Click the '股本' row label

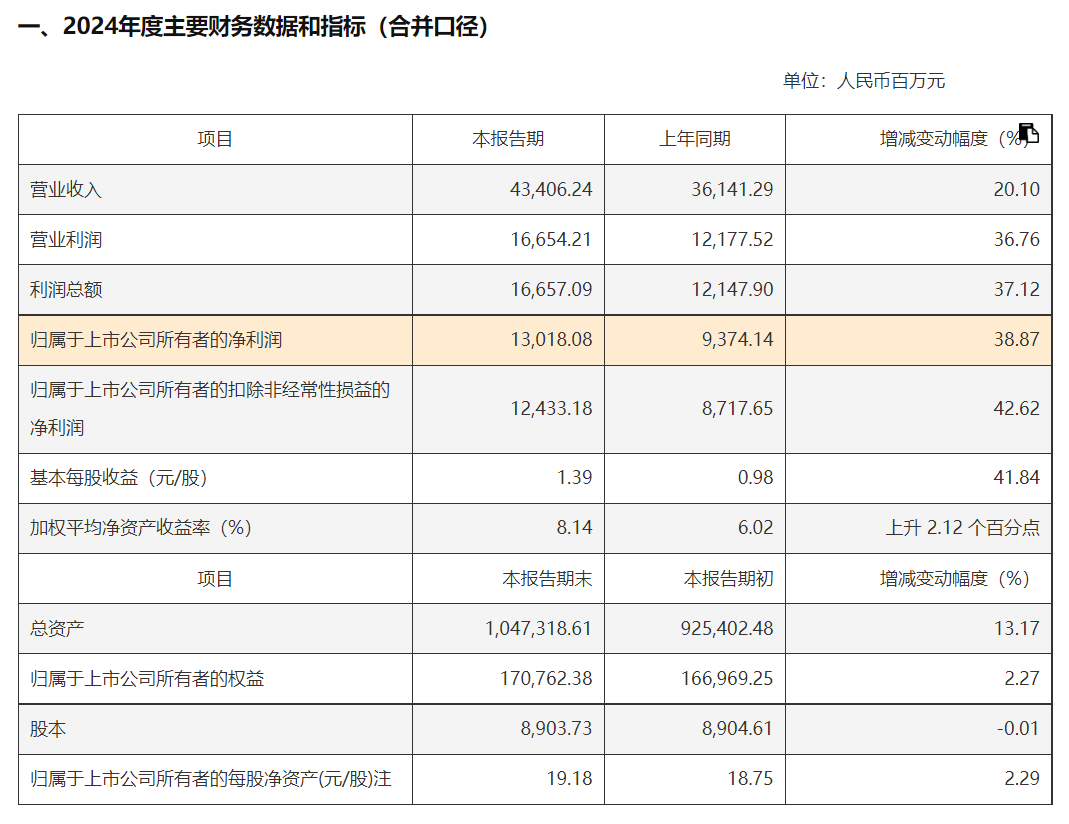[x=48, y=729]
